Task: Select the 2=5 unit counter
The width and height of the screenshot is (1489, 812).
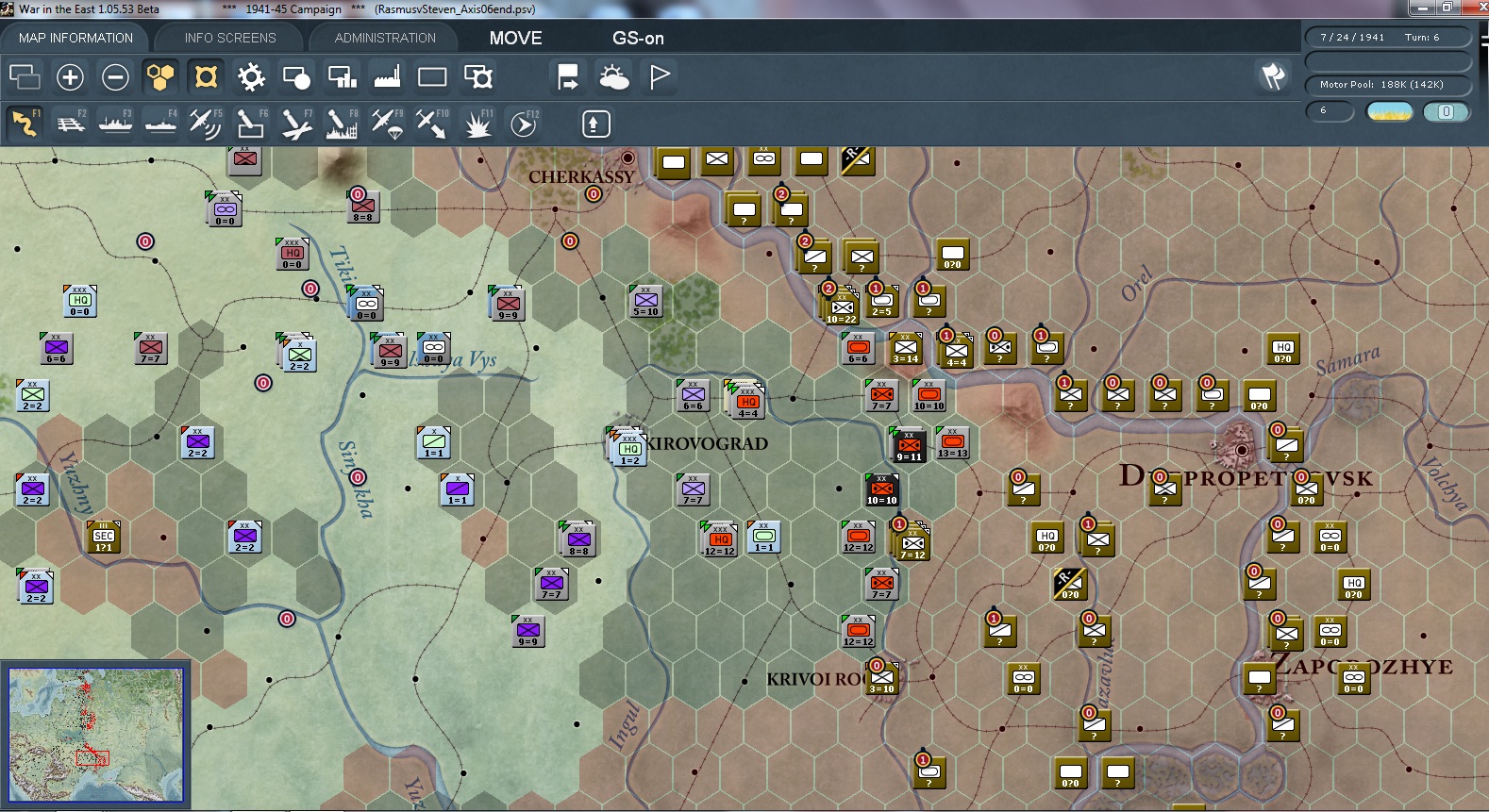Action: pyautogui.click(x=882, y=301)
